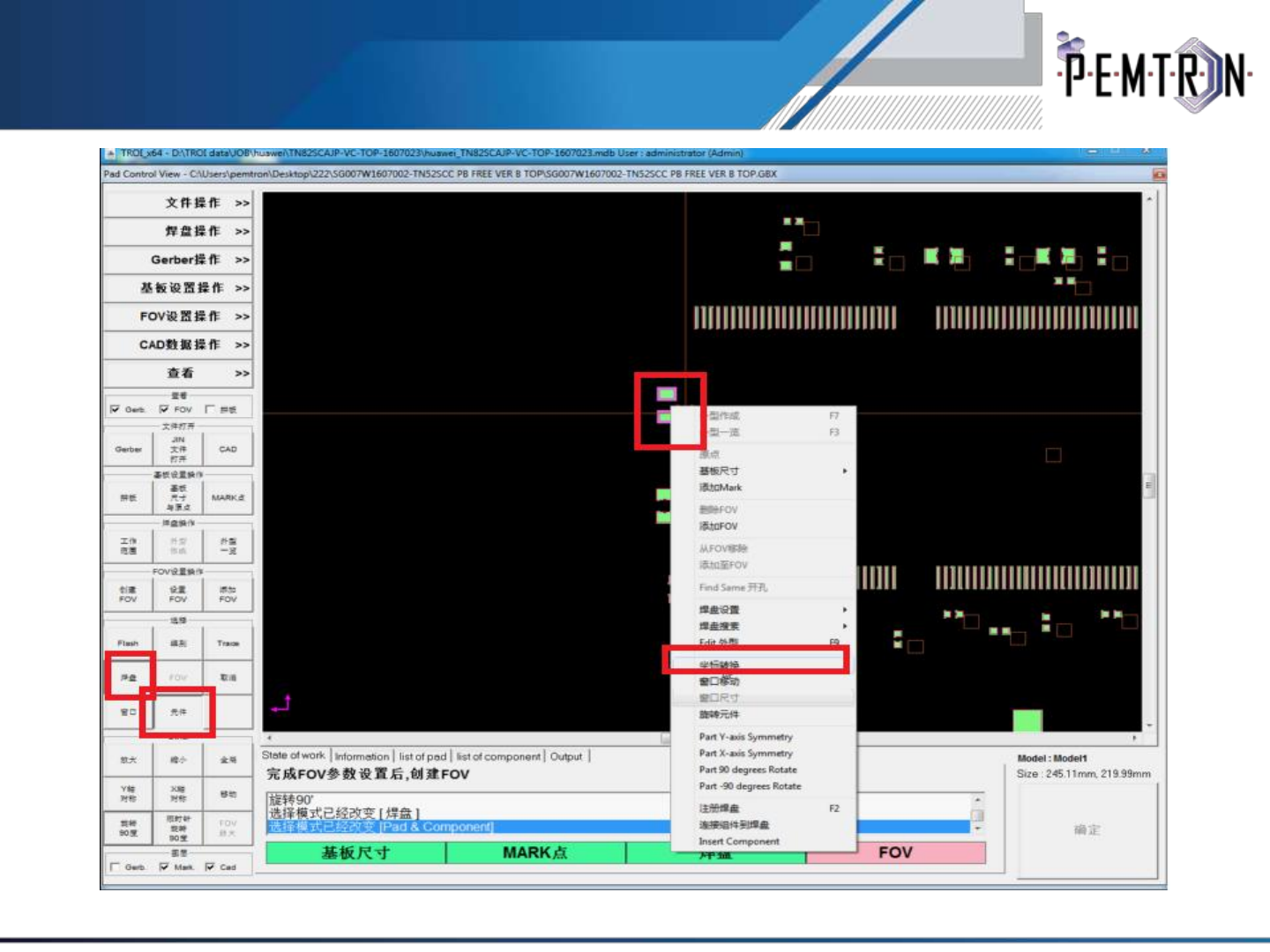Click the green MARK点 step bar
Screen dimensions: 1270x952
[535, 853]
